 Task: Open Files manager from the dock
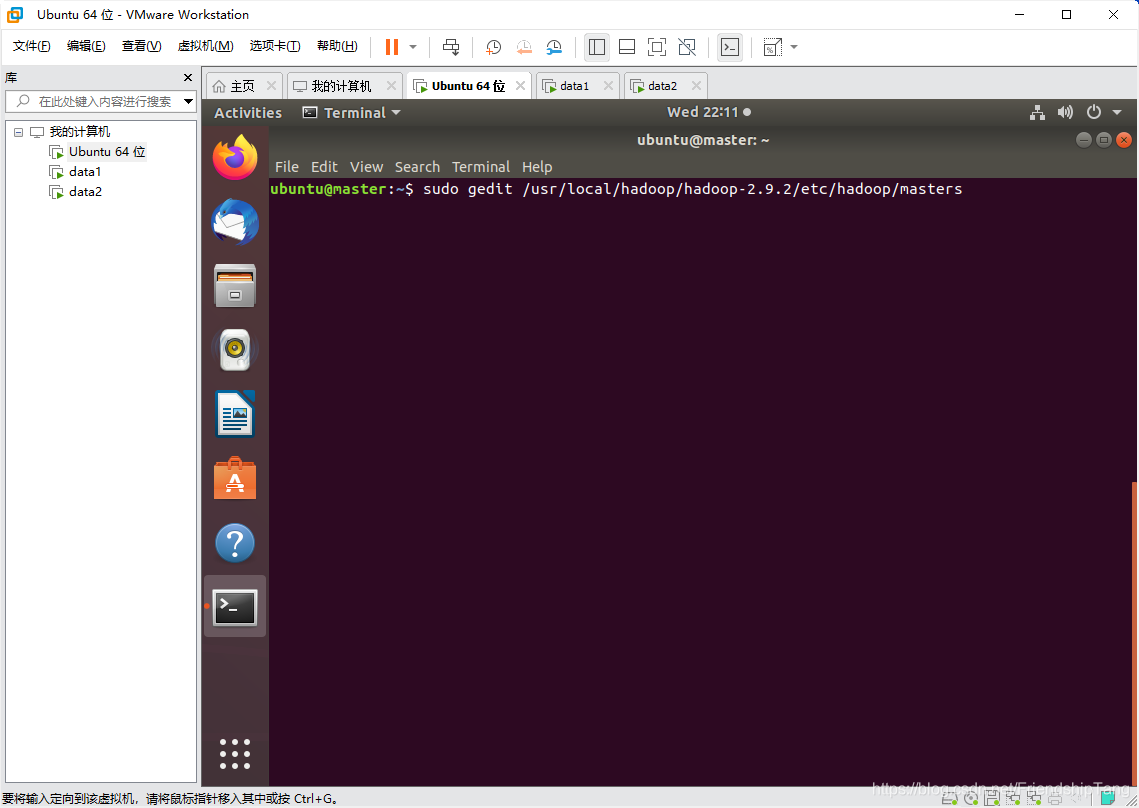point(235,286)
